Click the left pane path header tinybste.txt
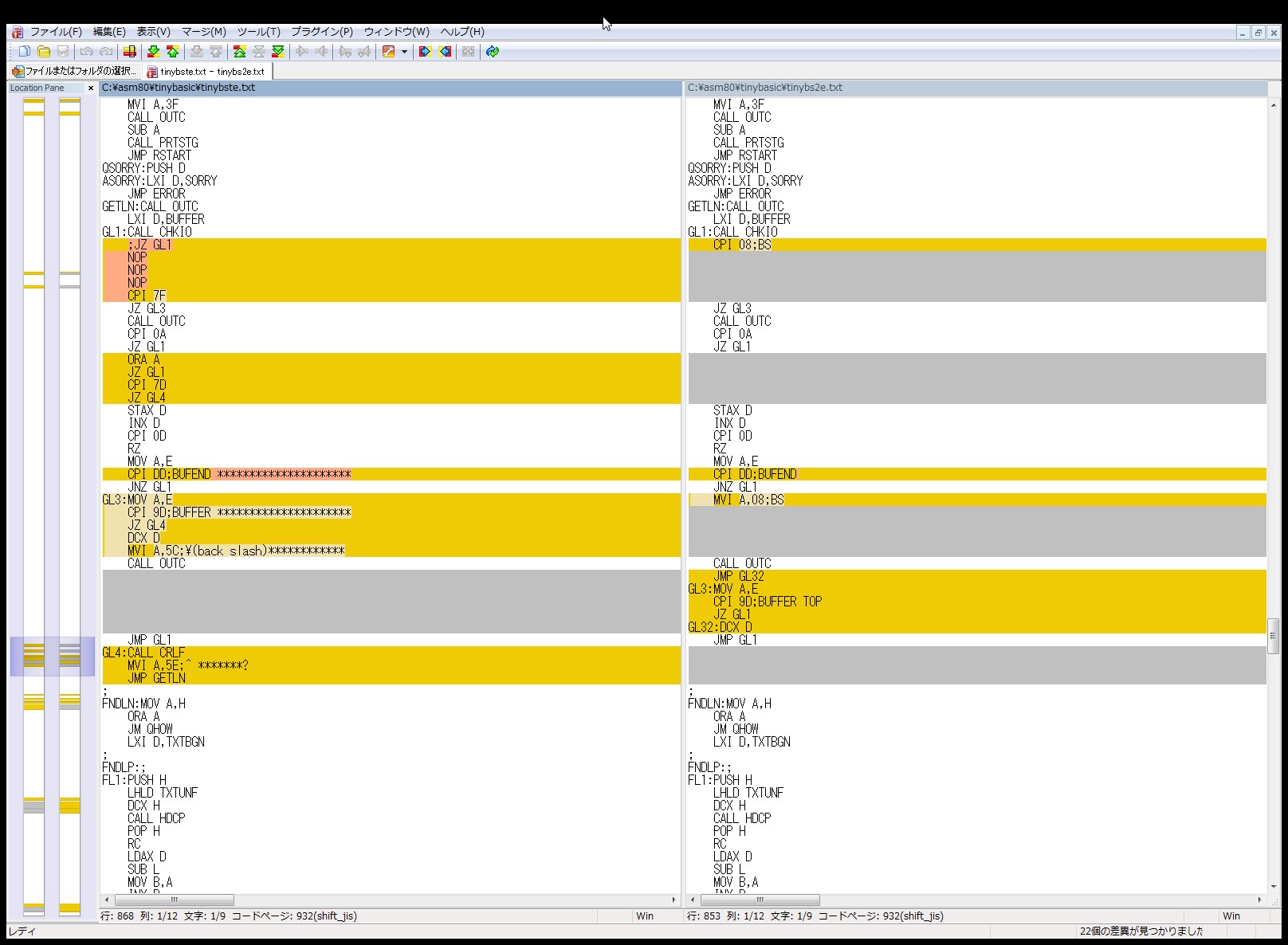Viewport: 1288px width, 945px height. (391, 88)
